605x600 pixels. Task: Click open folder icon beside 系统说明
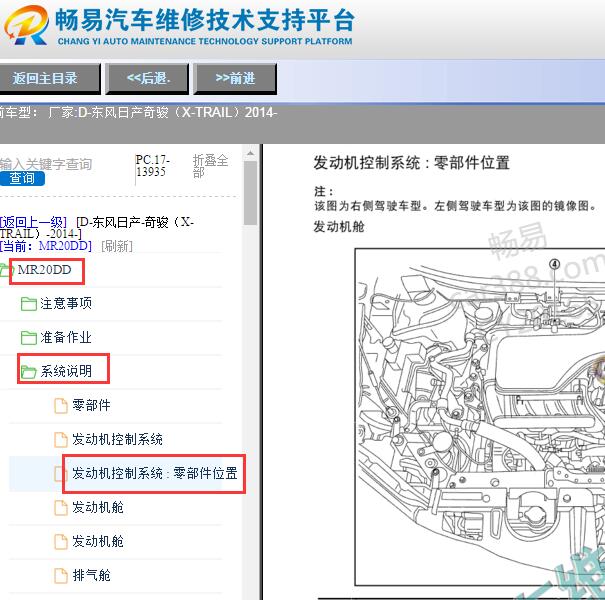pos(29,372)
